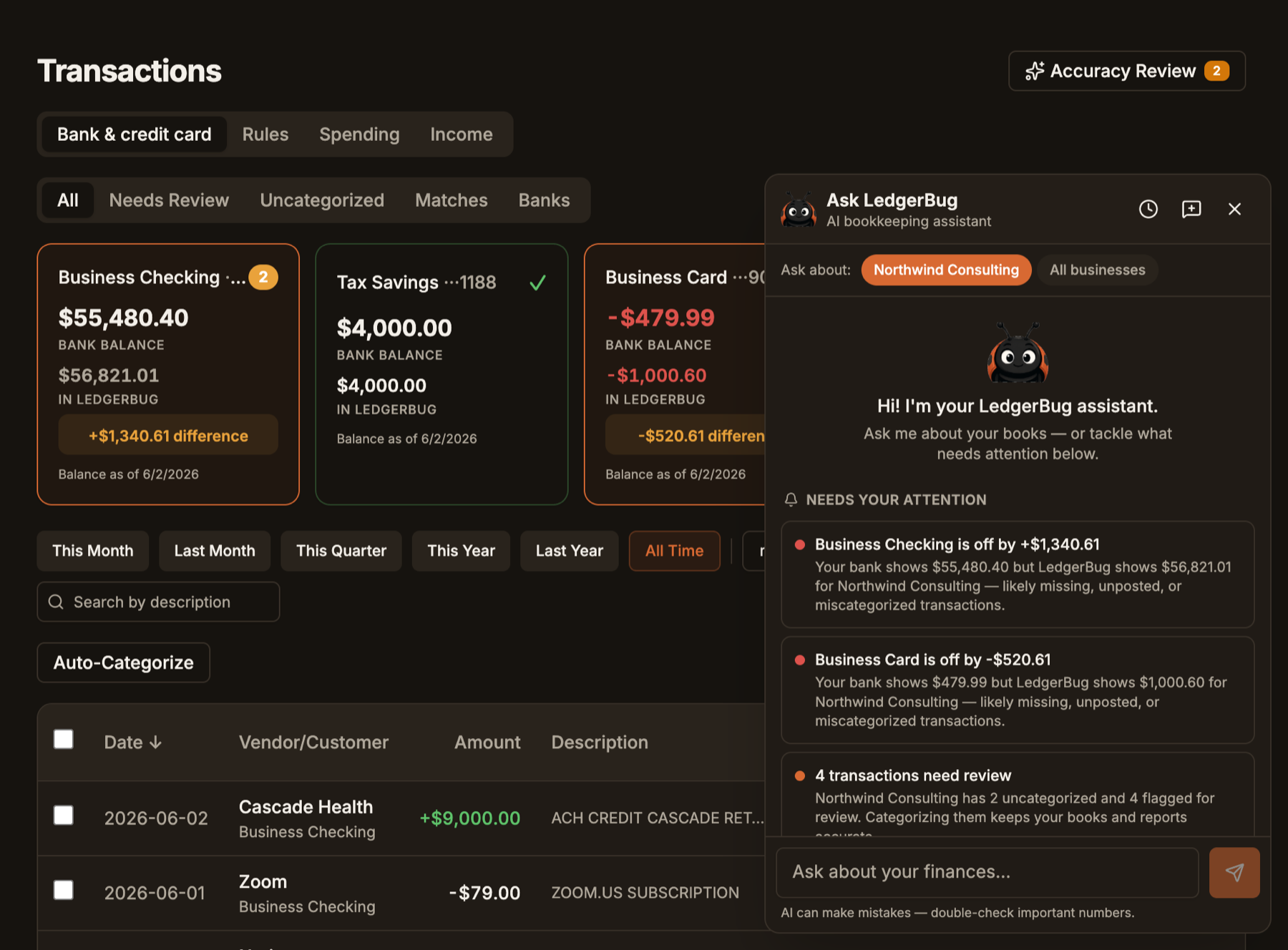Open Business Card is off by alert
The height and width of the screenshot is (950, 1288).
[x=1018, y=690]
